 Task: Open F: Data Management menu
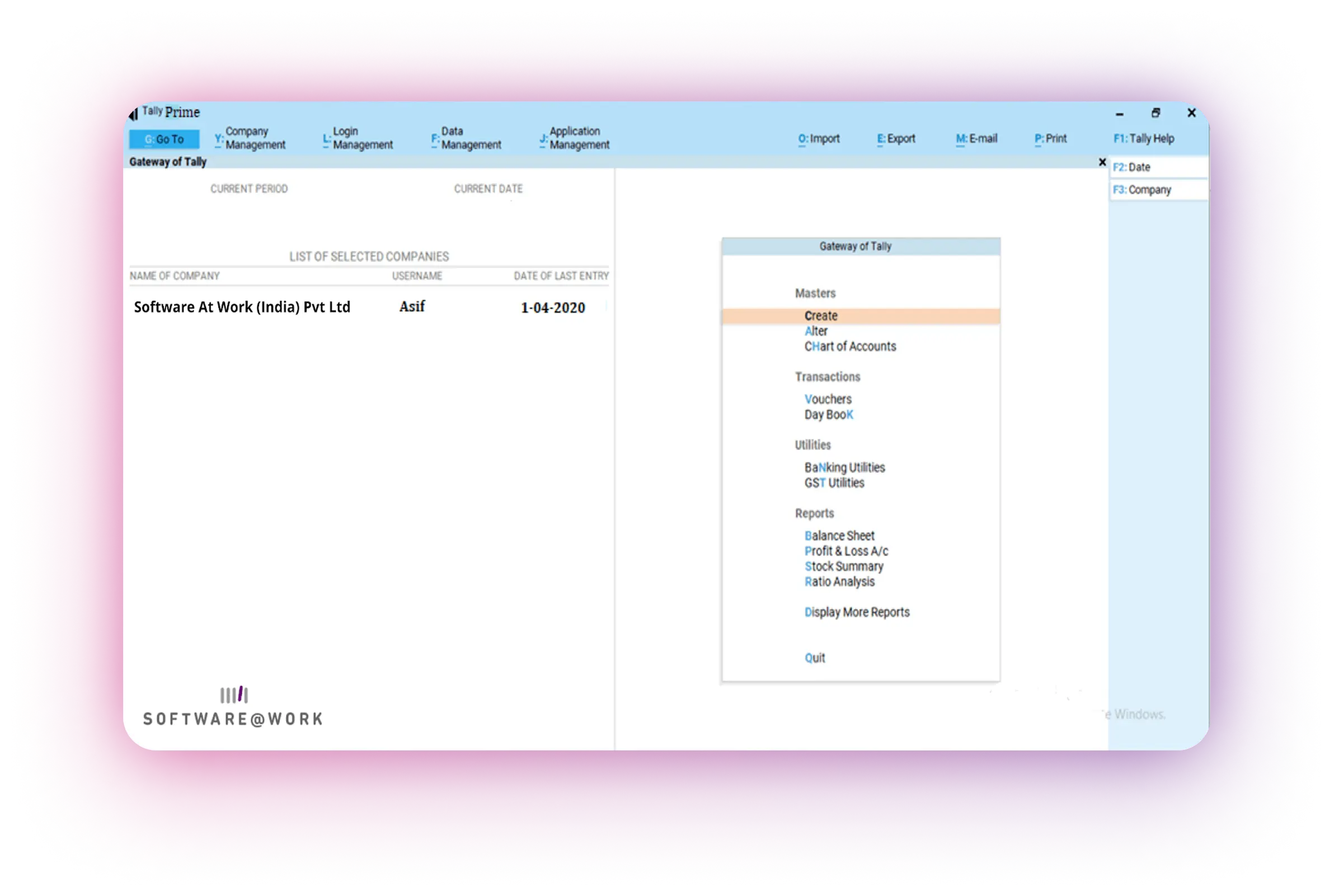pyautogui.click(x=466, y=138)
